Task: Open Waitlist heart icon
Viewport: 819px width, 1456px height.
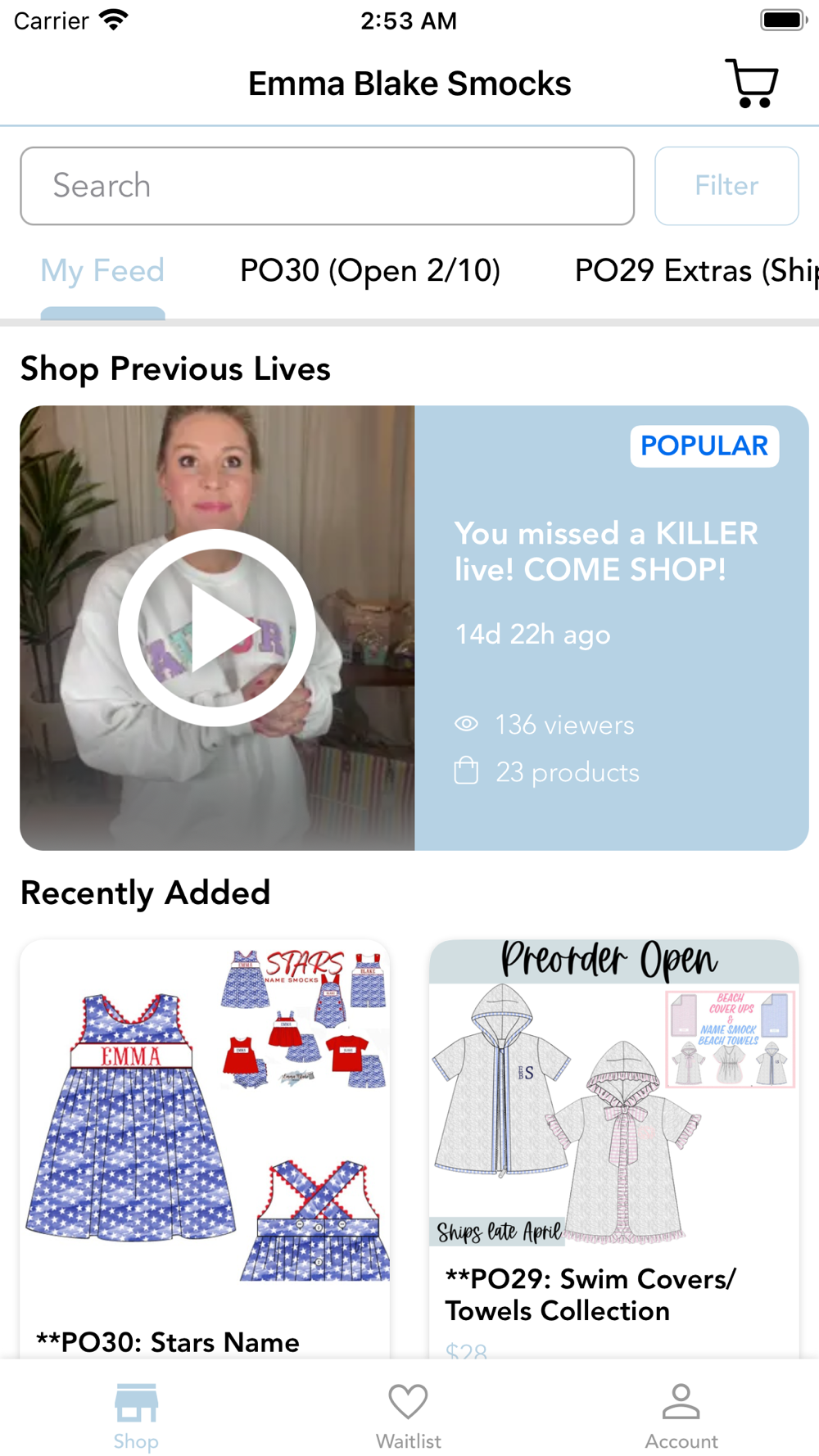Action: pos(408,1402)
